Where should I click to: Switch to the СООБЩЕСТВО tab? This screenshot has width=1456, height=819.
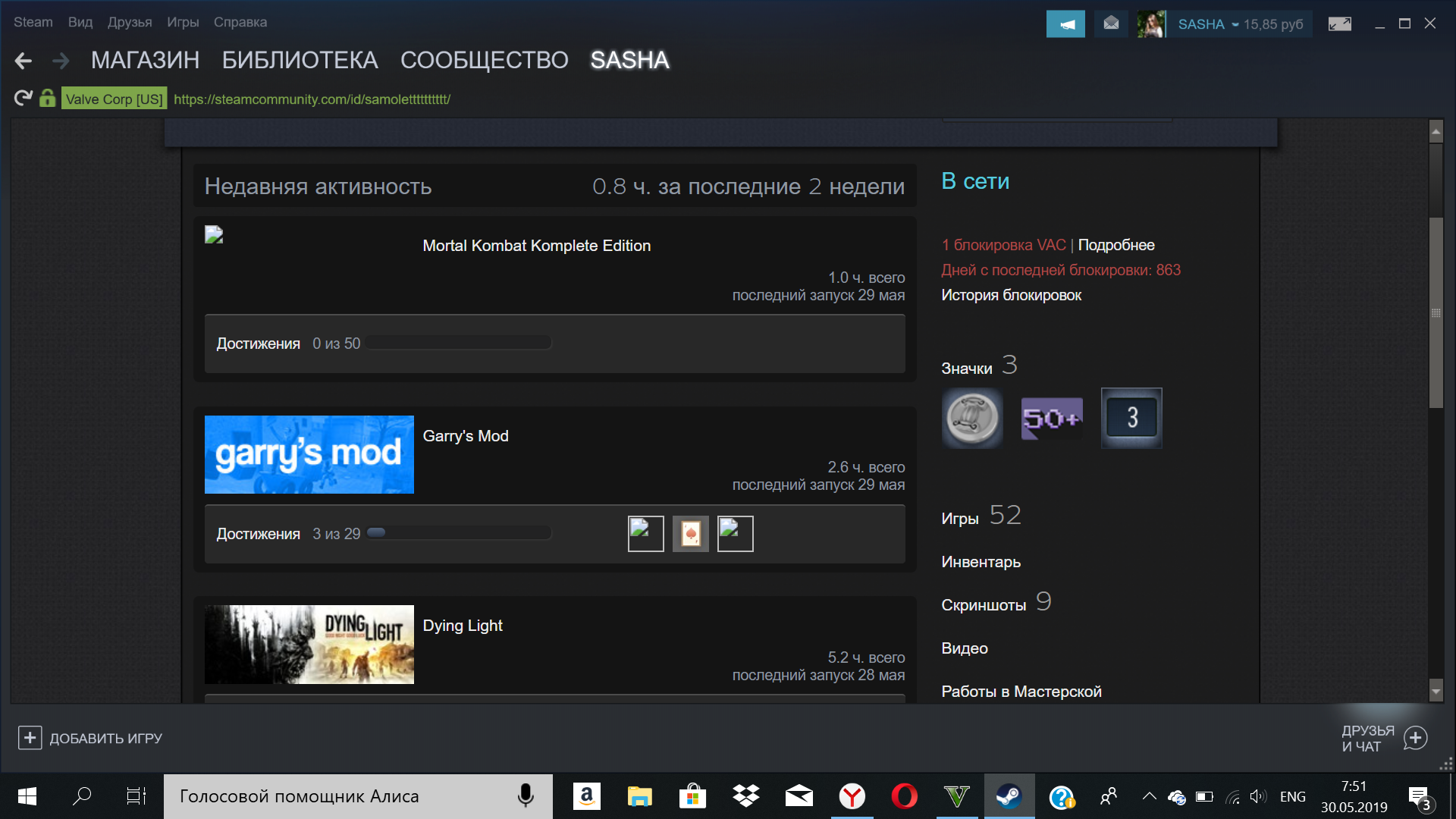coord(485,60)
